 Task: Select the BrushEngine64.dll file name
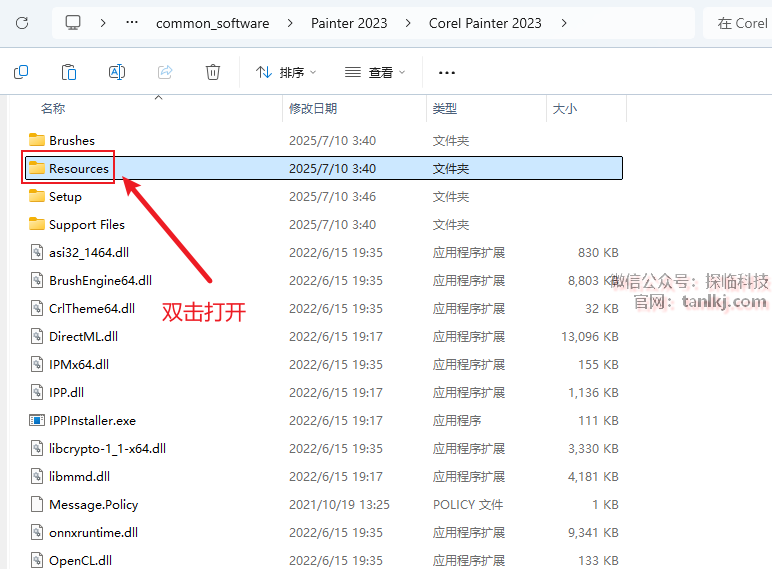coord(100,281)
